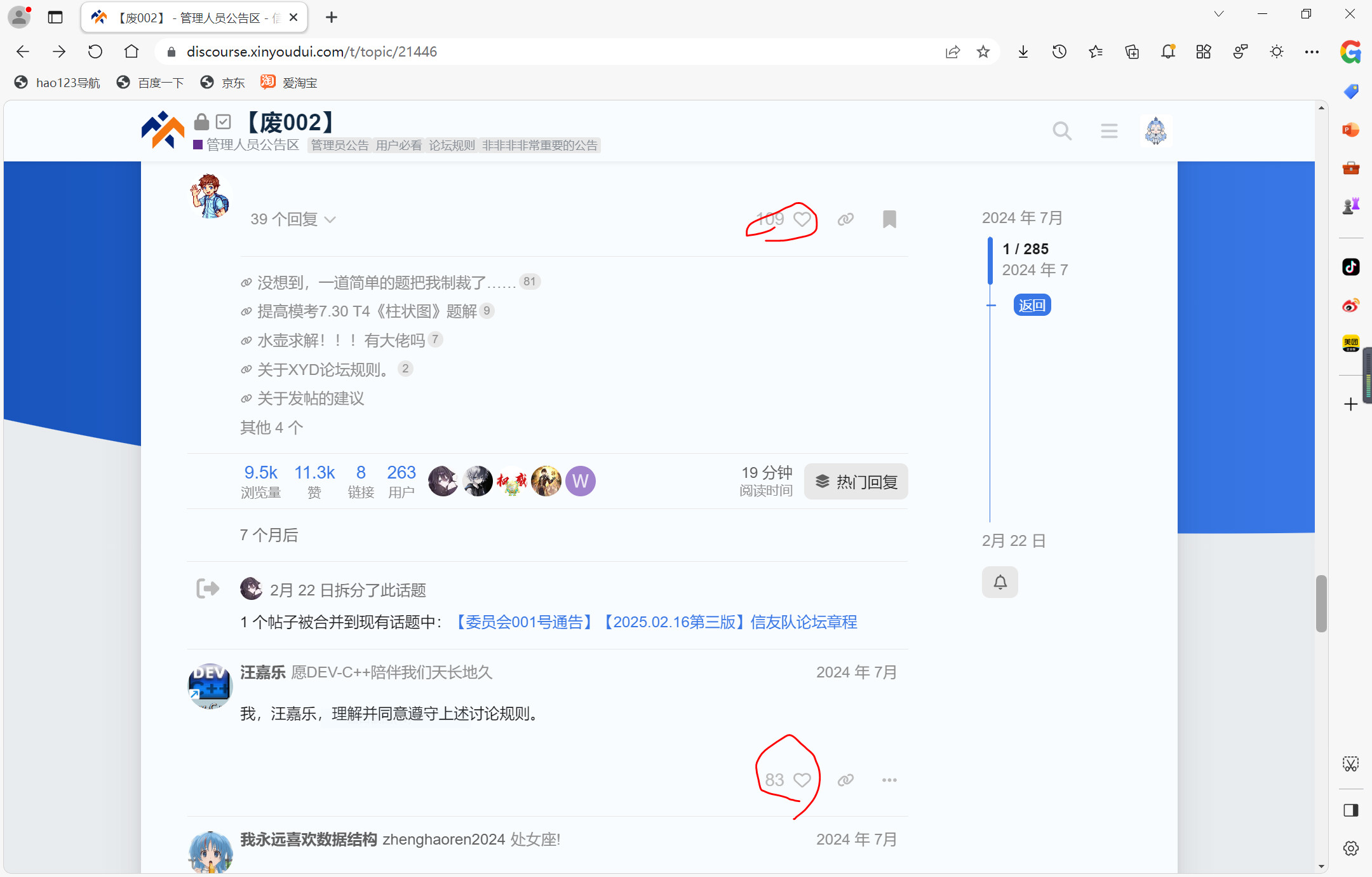Open a new browser tab
1372x877 pixels.
[x=332, y=17]
